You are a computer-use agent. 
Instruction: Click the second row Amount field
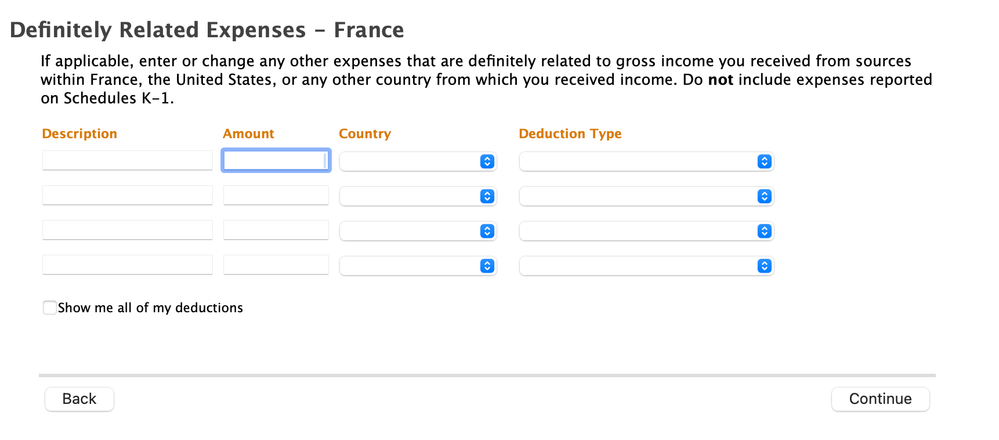(275, 195)
